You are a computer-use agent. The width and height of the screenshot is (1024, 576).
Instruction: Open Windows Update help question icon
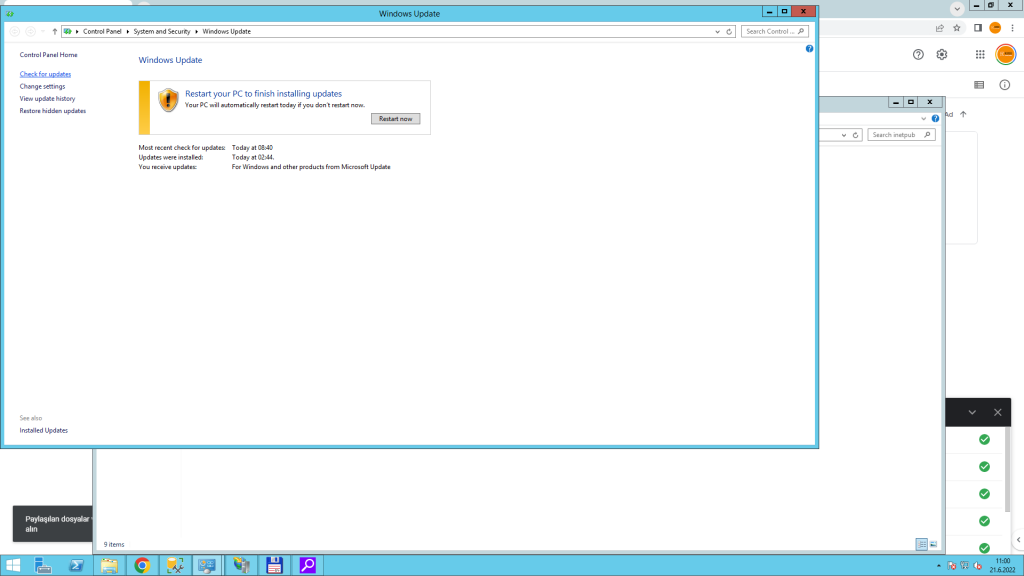809,48
